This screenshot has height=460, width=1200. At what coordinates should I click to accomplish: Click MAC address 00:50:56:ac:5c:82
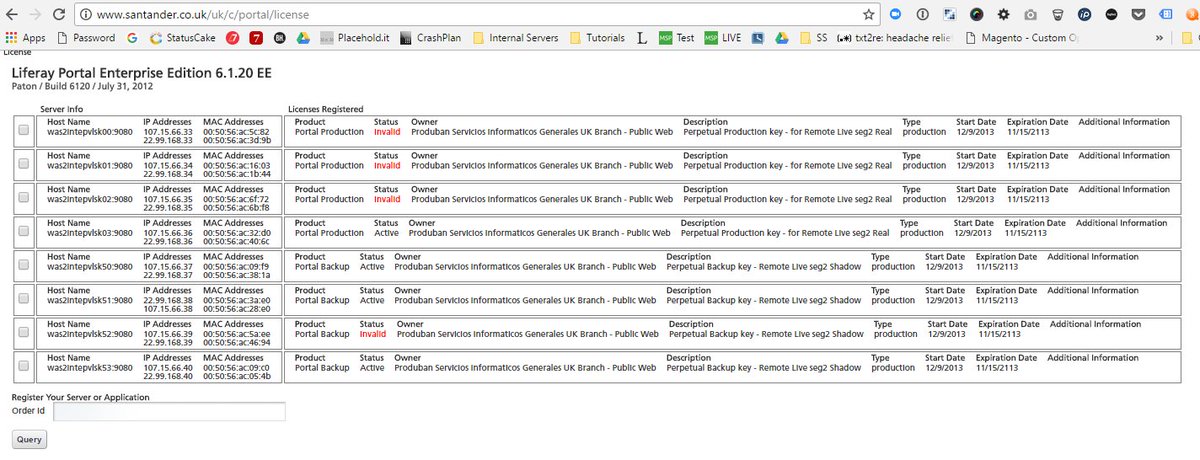tap(236, 132)
